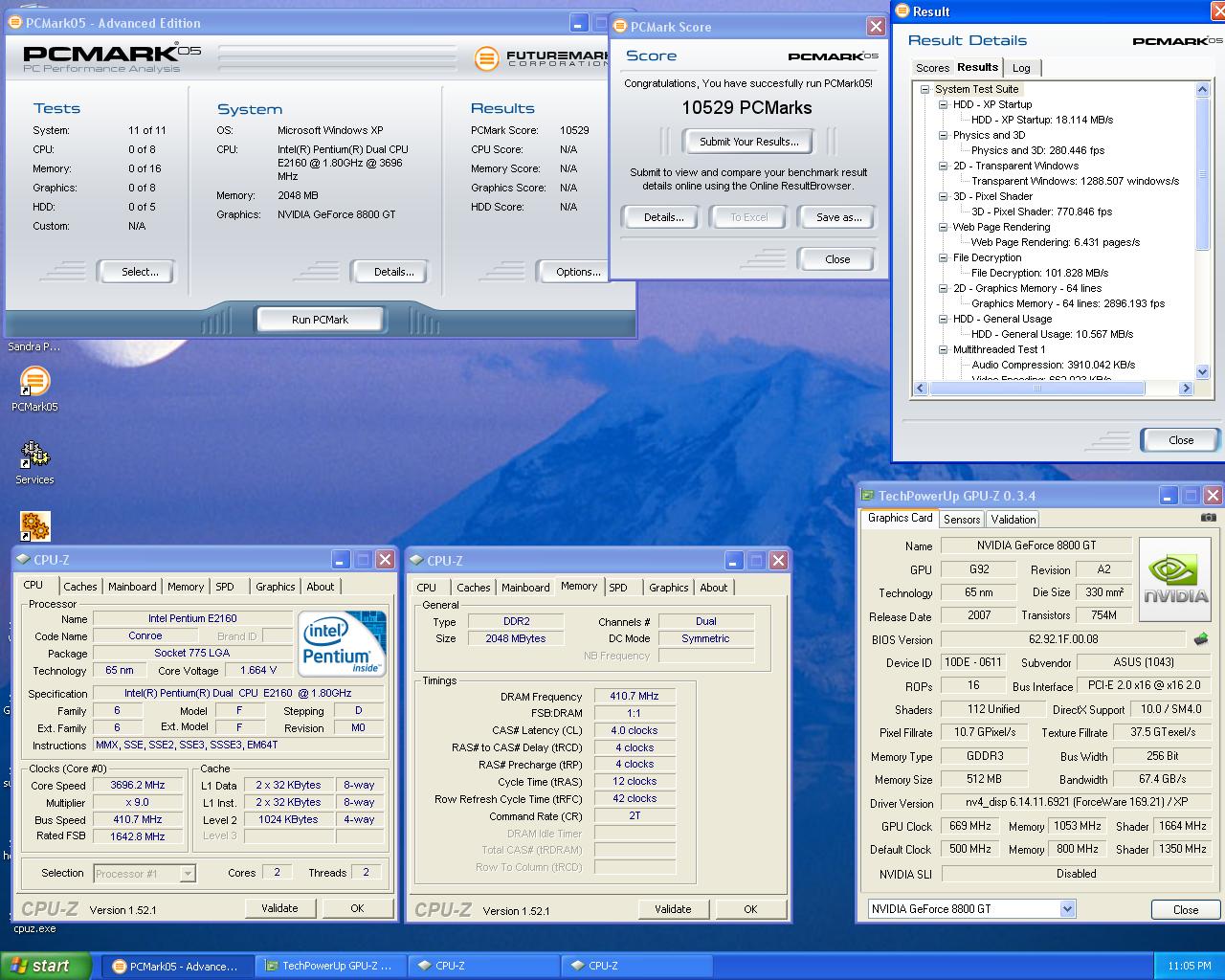Open the SPD tab in CPU-Z memory window
This screenshot has height=980, width=1225.
tap(618, 588)
